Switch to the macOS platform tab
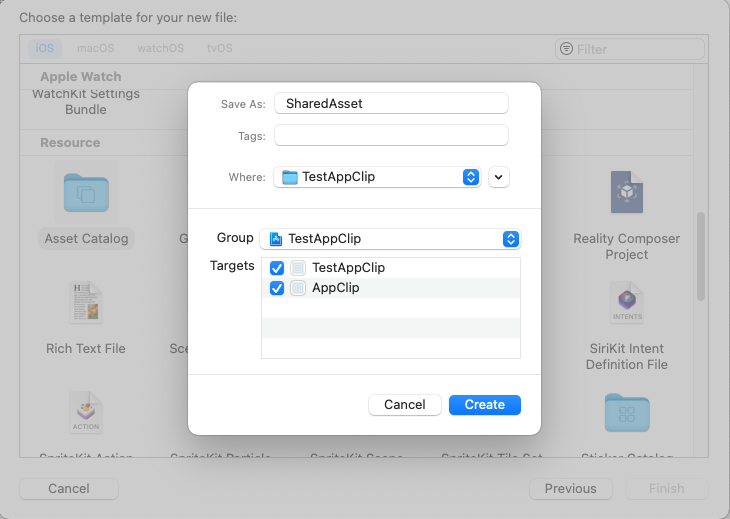Viewport: 730px width, 519px height. 95,48
